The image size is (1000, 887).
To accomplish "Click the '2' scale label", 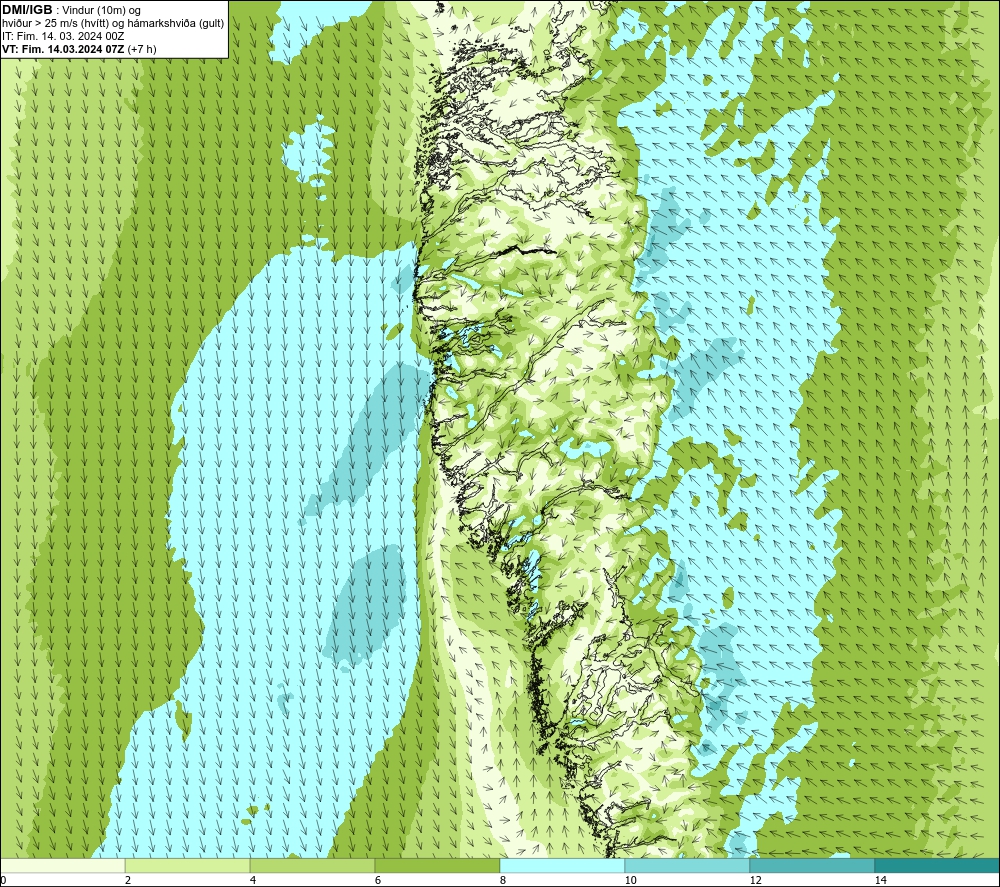I will [x=128, y=880].
